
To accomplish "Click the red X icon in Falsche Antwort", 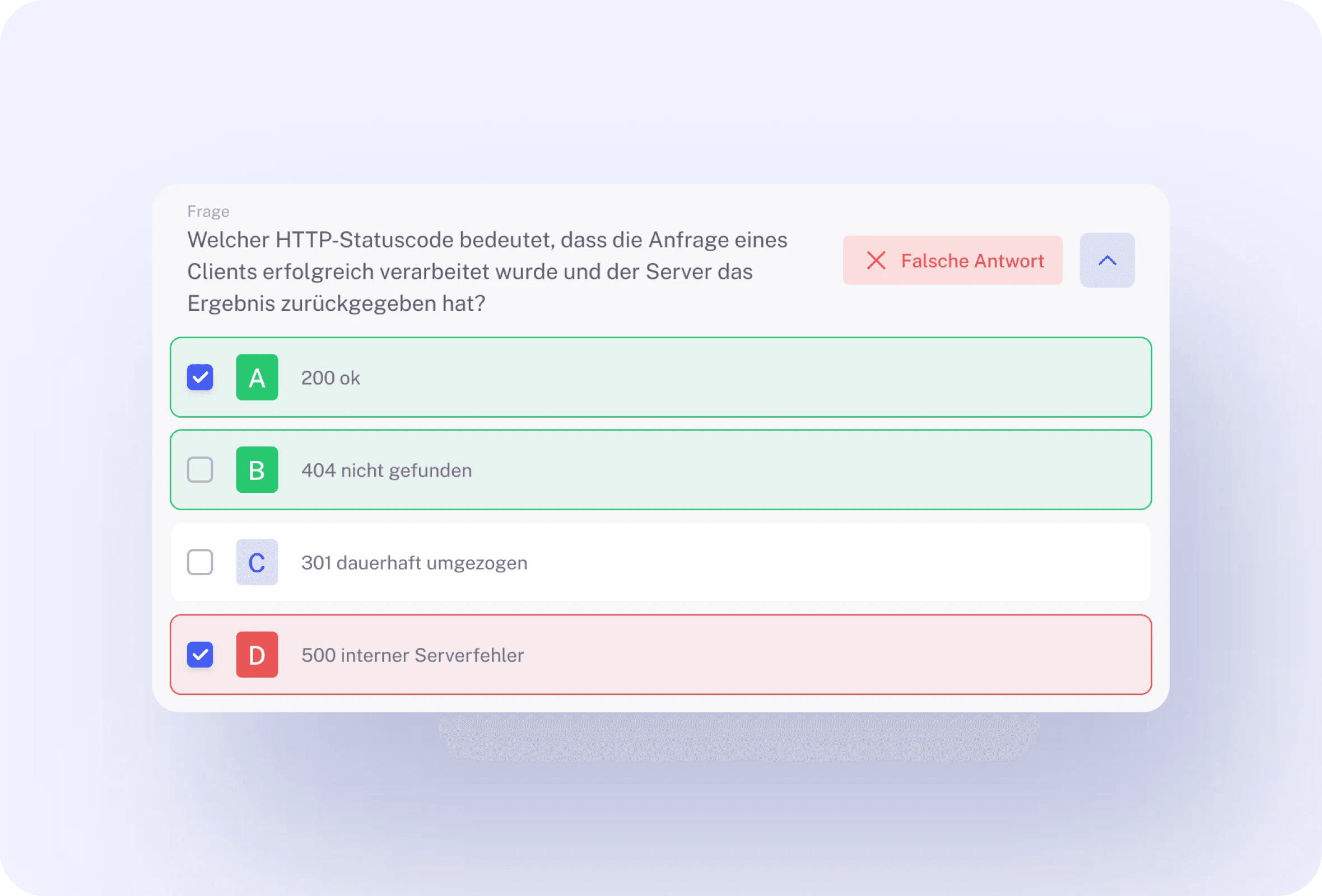I will pyautogui.click(x=876, y=260).
